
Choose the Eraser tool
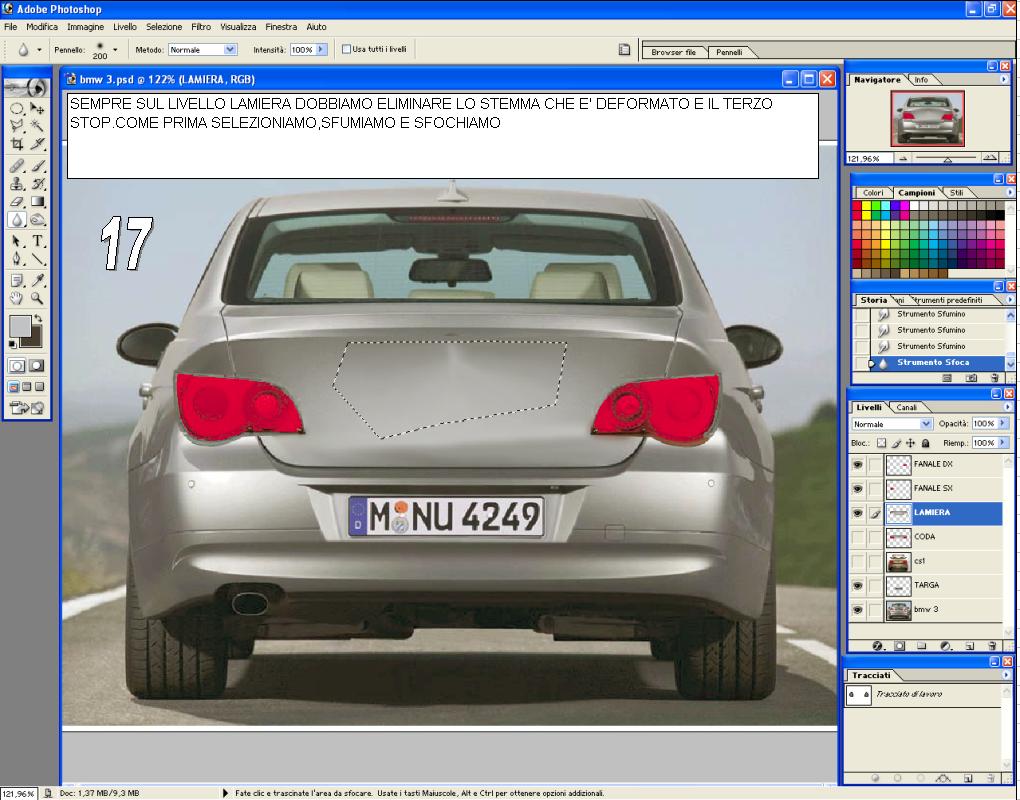(x=18, y=202)
